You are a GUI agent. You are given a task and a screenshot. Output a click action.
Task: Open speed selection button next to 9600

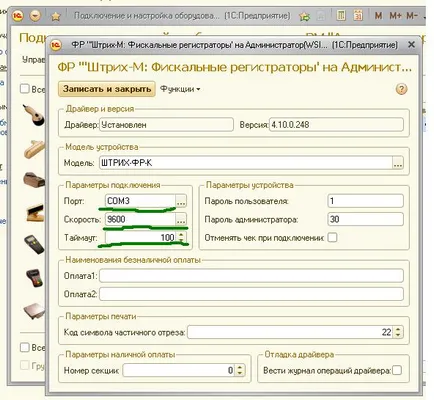point(181,220)
